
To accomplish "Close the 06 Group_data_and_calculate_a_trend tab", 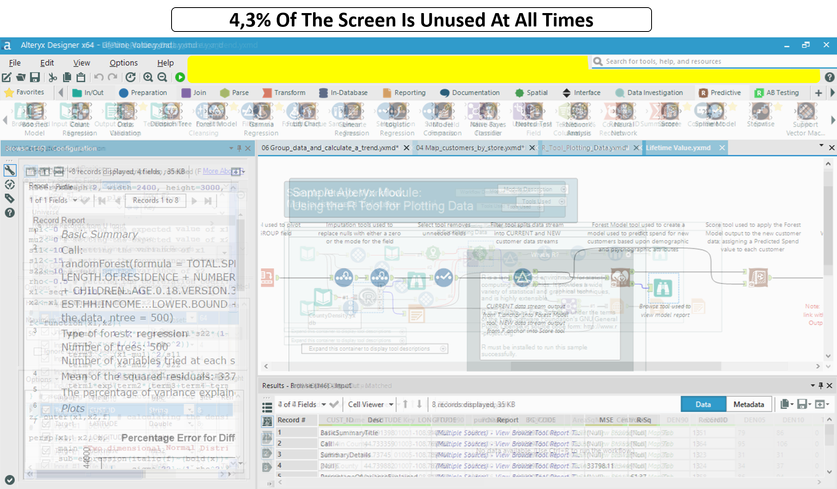I will click(406, 148).
